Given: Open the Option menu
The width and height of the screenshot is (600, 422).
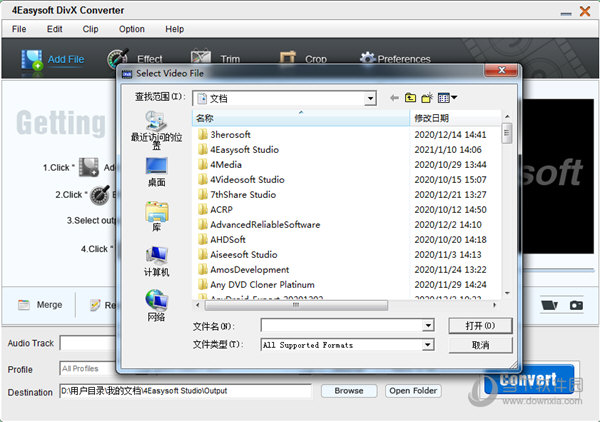Looking at the screenshot, I should pos(132,29).
